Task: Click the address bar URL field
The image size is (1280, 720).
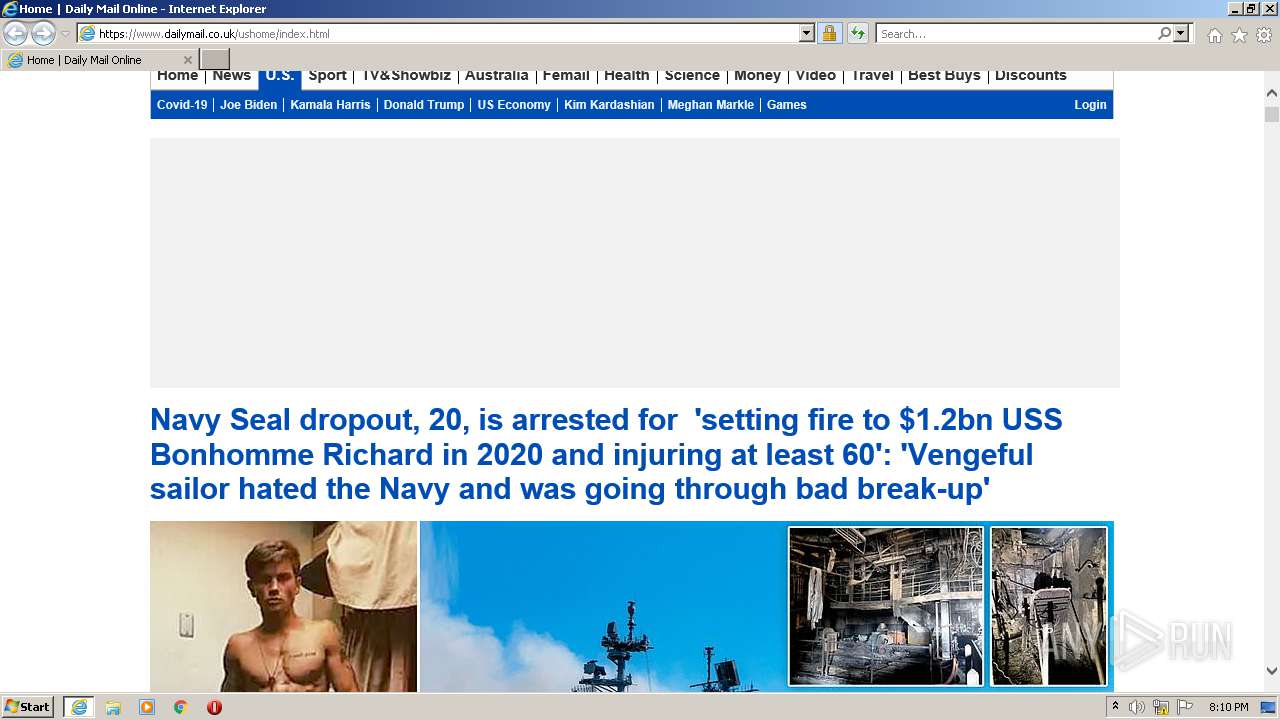Action: pyautogui.click(x=440, y=34)
